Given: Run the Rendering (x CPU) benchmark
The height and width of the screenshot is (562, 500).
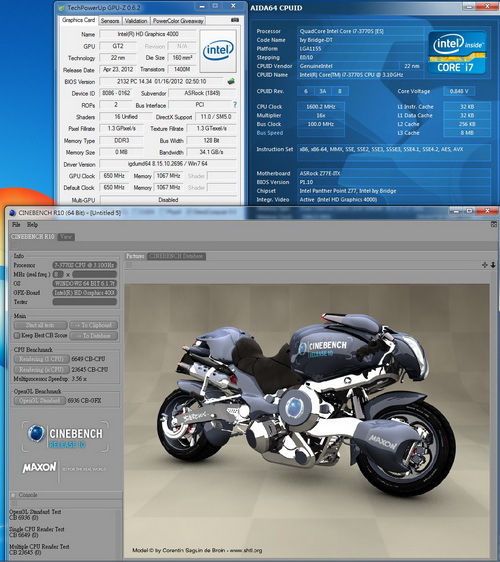Looking at the screenshot, I should [x=42, y=369].
